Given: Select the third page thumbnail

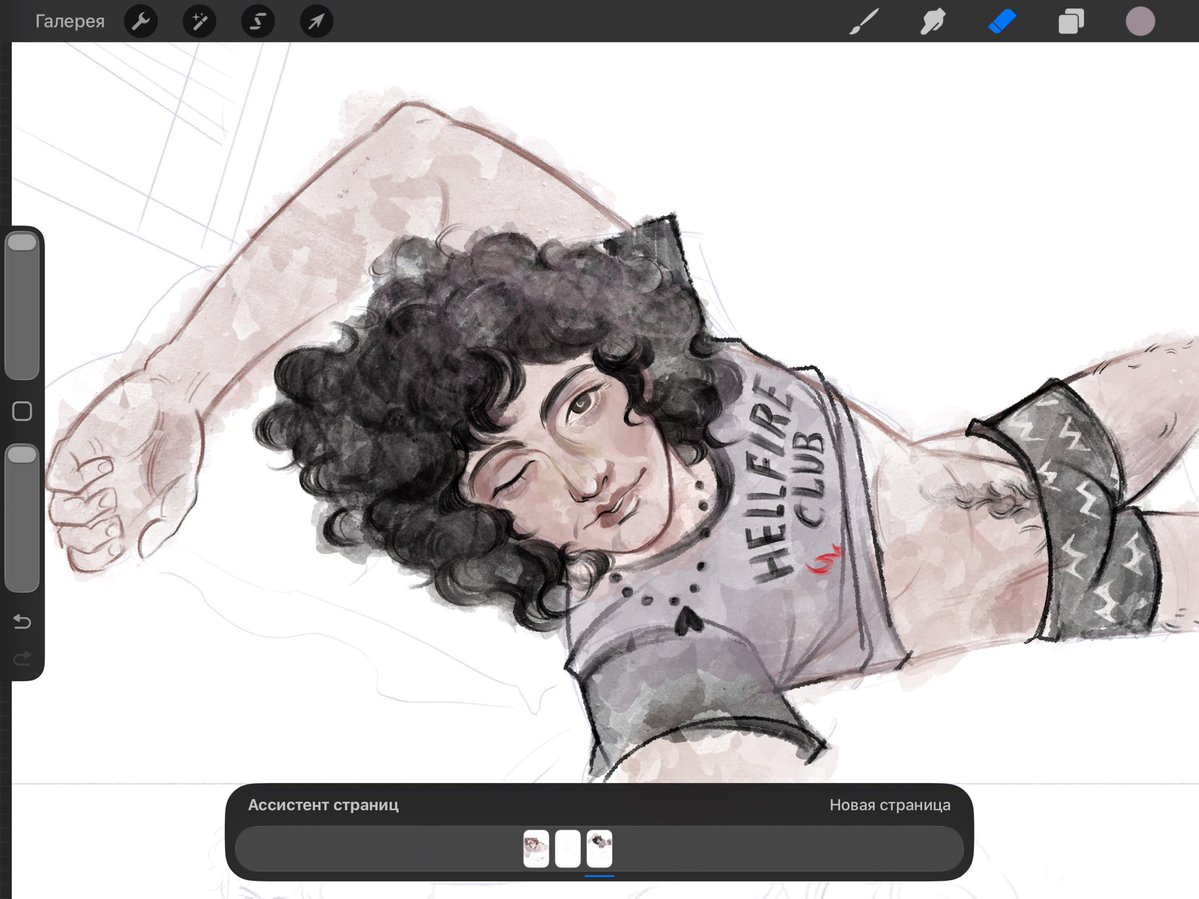Looking at the screenshot, I should click(x=600, y=849).
